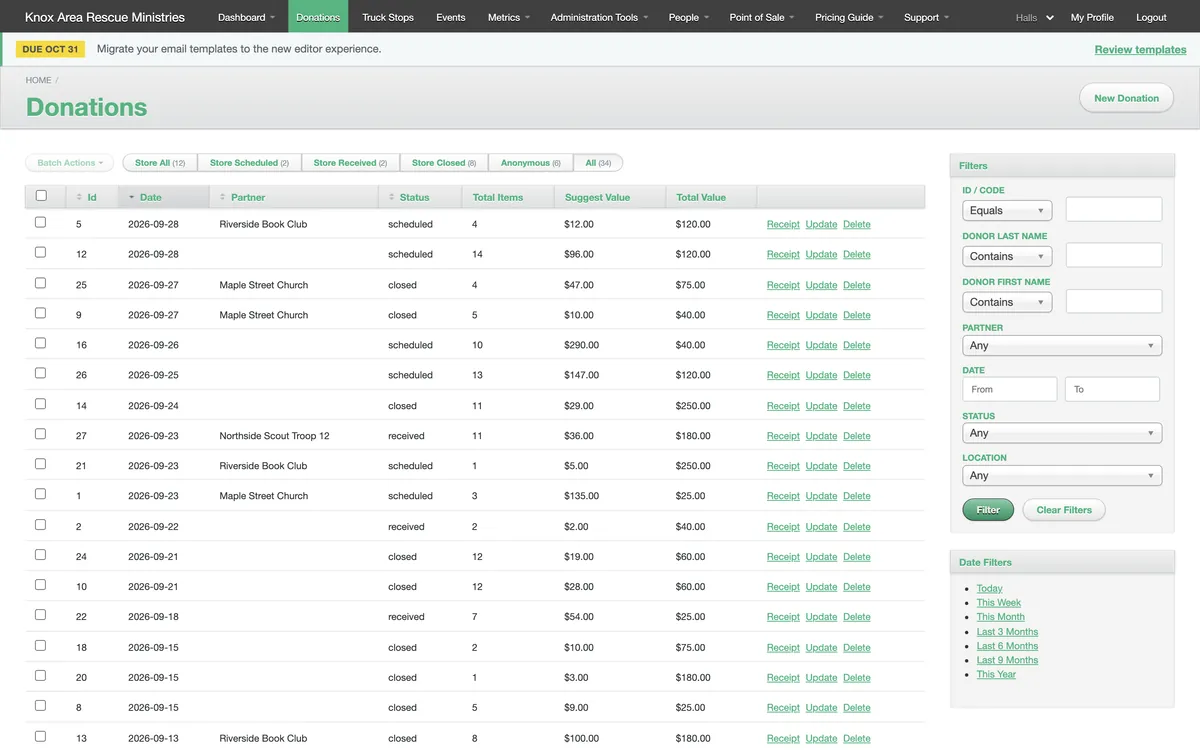Open the People menu

pos(689,17)
